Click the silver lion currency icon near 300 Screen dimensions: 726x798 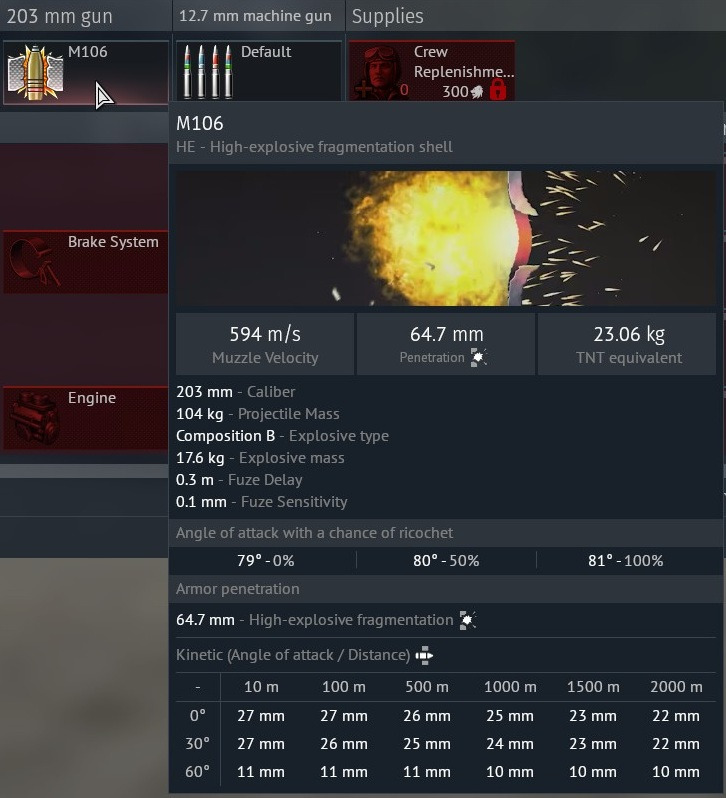click(477, 92)
